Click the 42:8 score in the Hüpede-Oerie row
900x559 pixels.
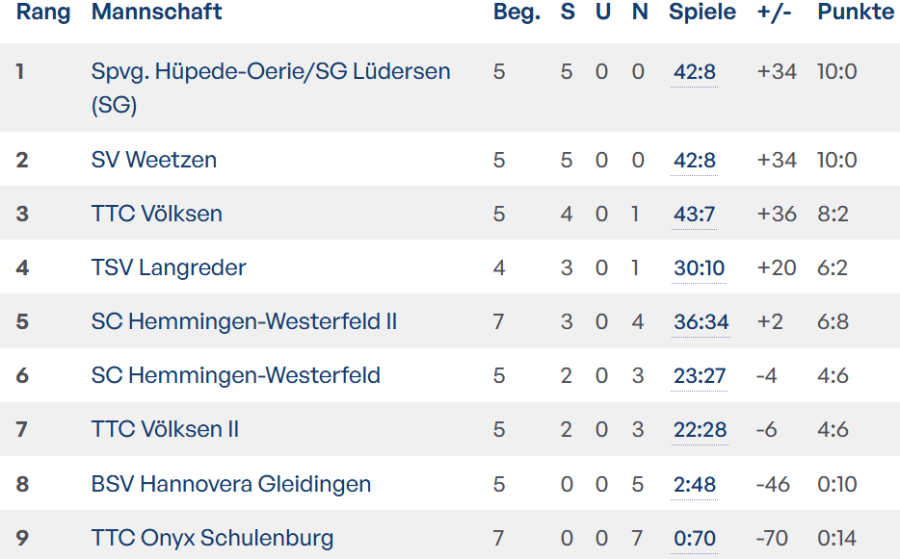click(x=695, y=72)
